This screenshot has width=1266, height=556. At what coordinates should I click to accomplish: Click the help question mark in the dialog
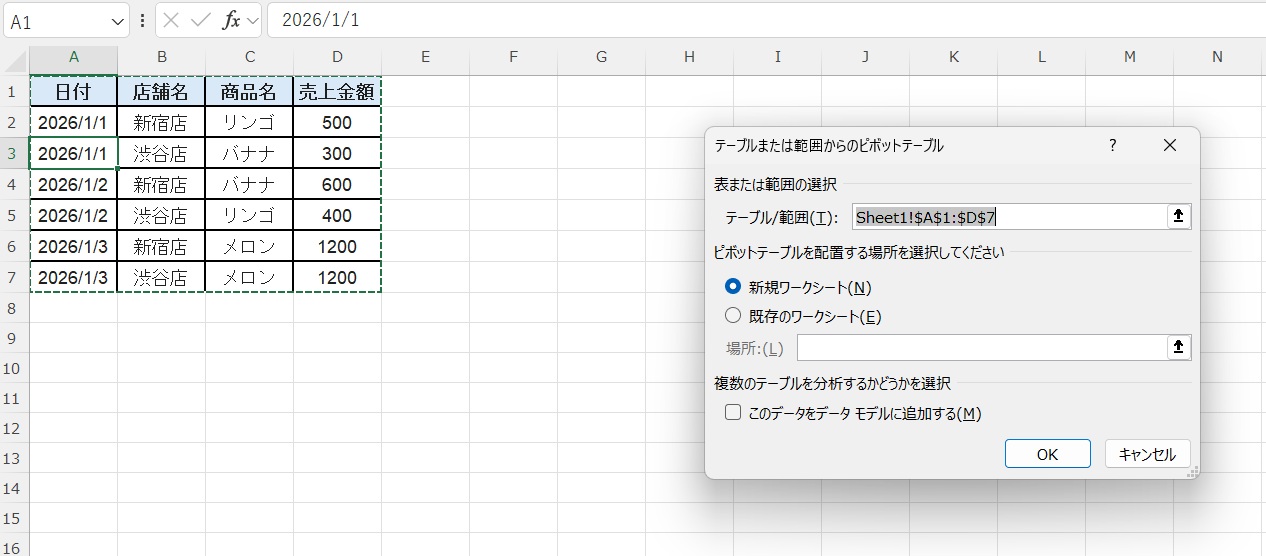[x=1113, y=145]
